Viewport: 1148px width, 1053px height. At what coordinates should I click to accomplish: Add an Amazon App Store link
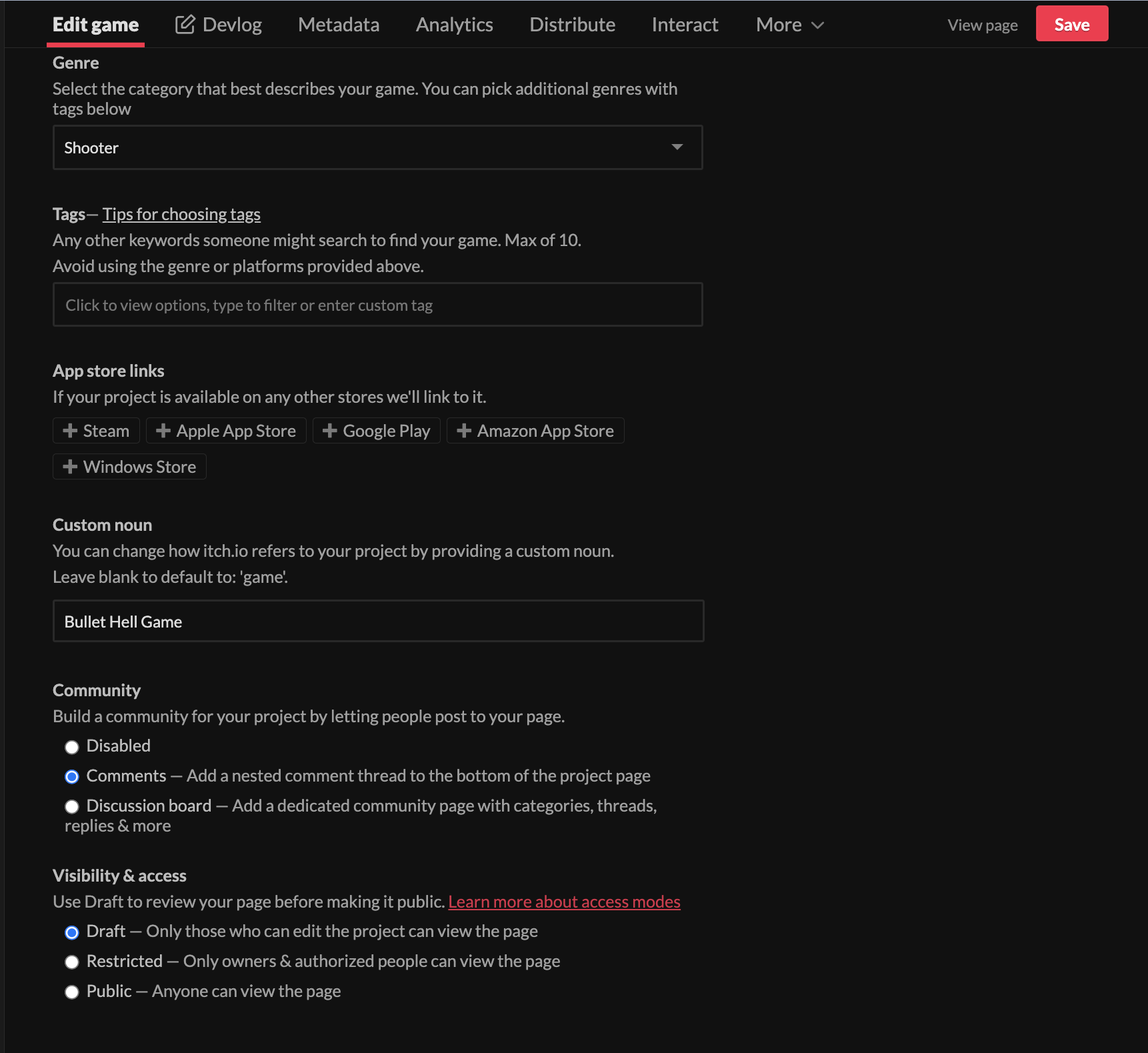click(x=535, y=431)
